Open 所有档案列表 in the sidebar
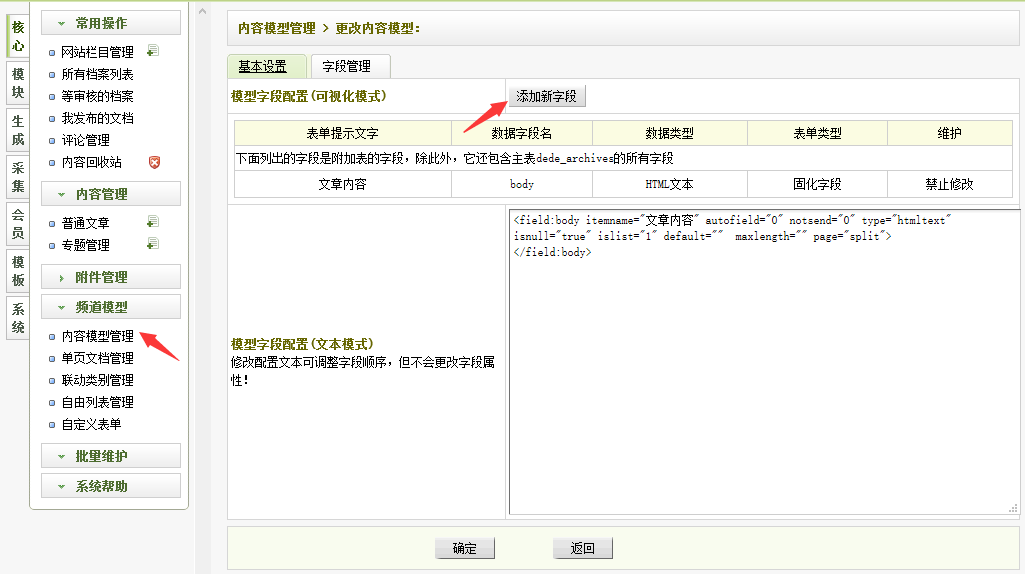The height and width of the screenshot is (574, 1025). [x=97, y=74]
